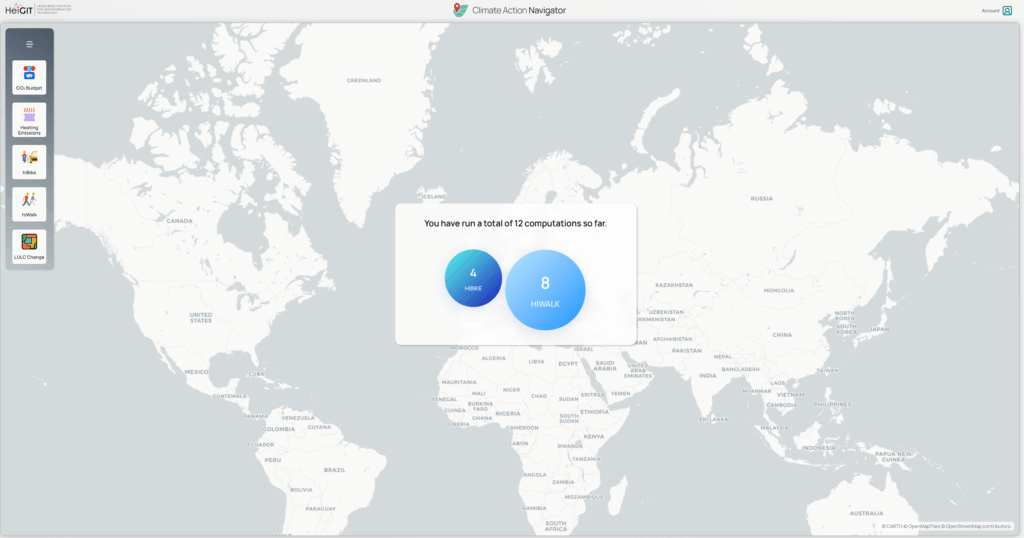The image size is (1024, 538).
Task: Select the Heating Emissions tool
Action: tap(29, 119)
